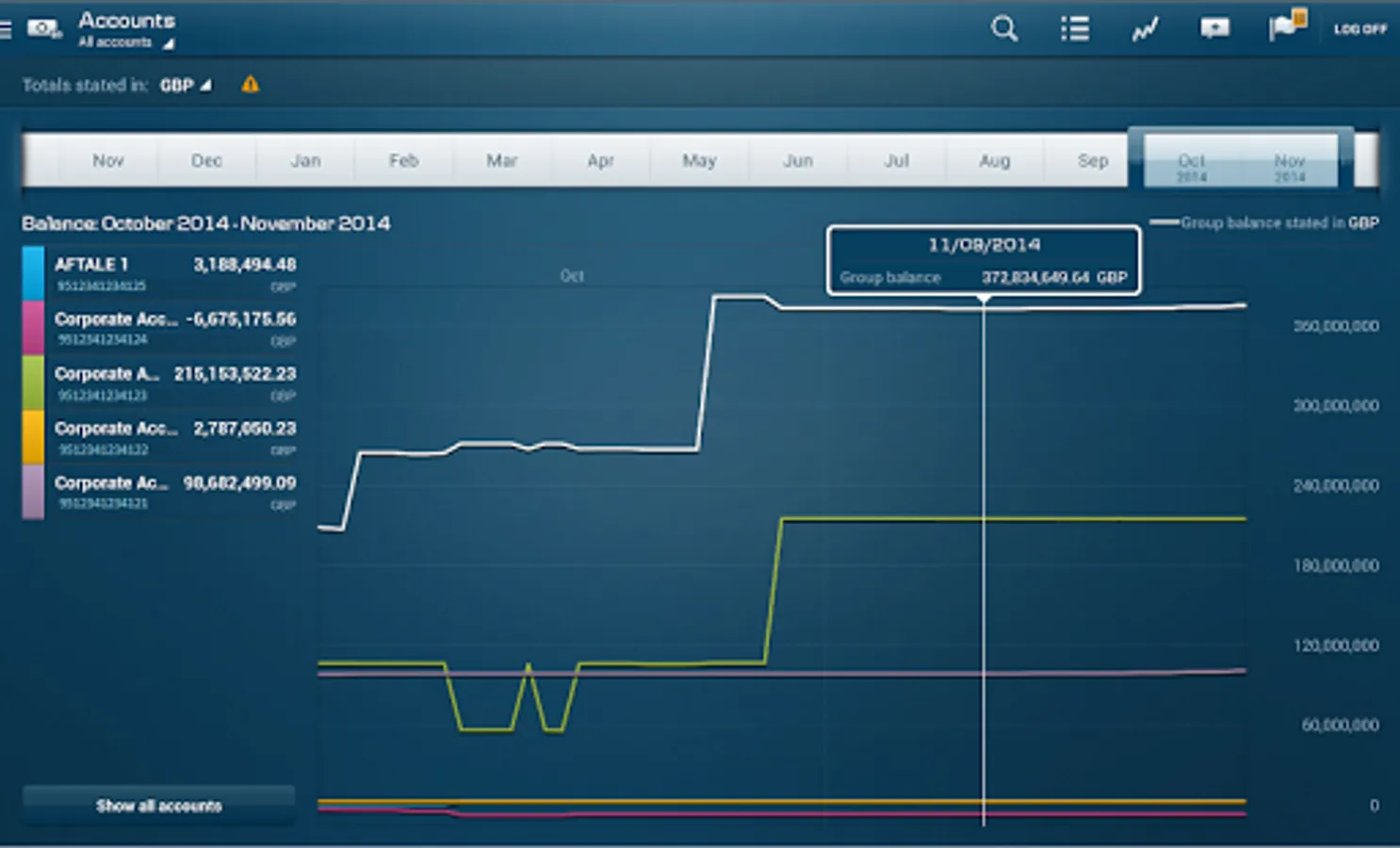Select May on the month timeline
The height and width of the screenshot is (848, 1400).
(x=699, y=161)
